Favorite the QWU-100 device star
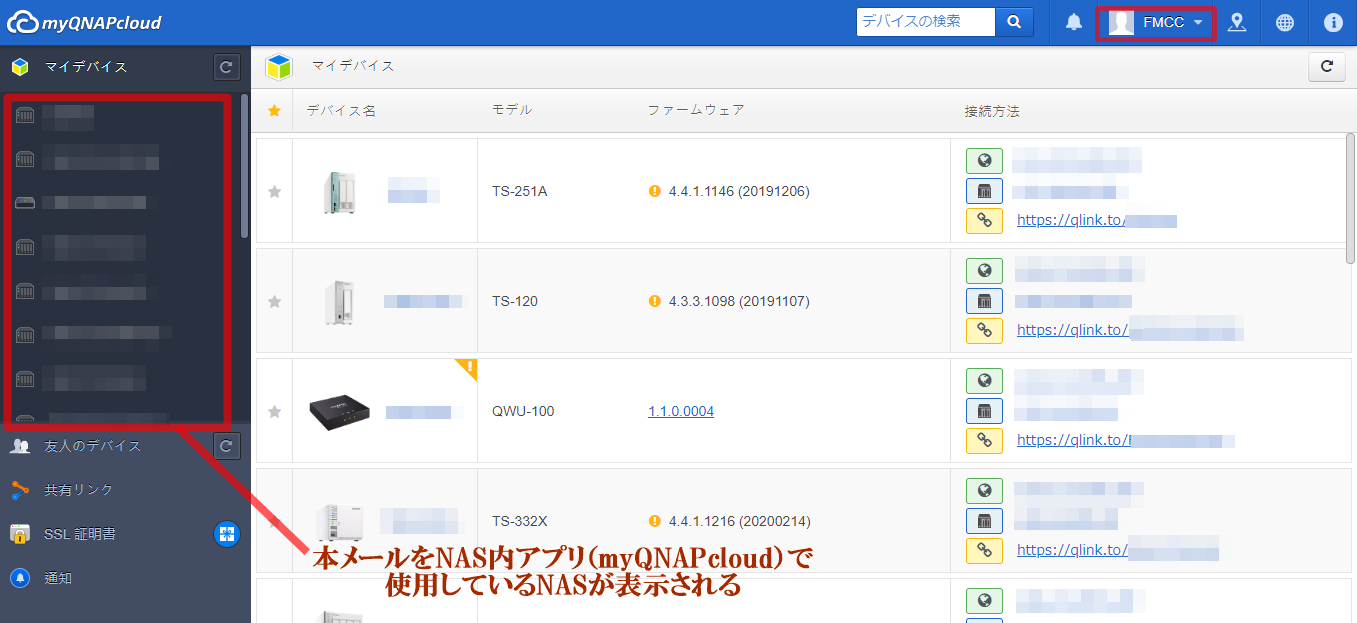This screenshot has width=1357, height=623. pos(274,411)
